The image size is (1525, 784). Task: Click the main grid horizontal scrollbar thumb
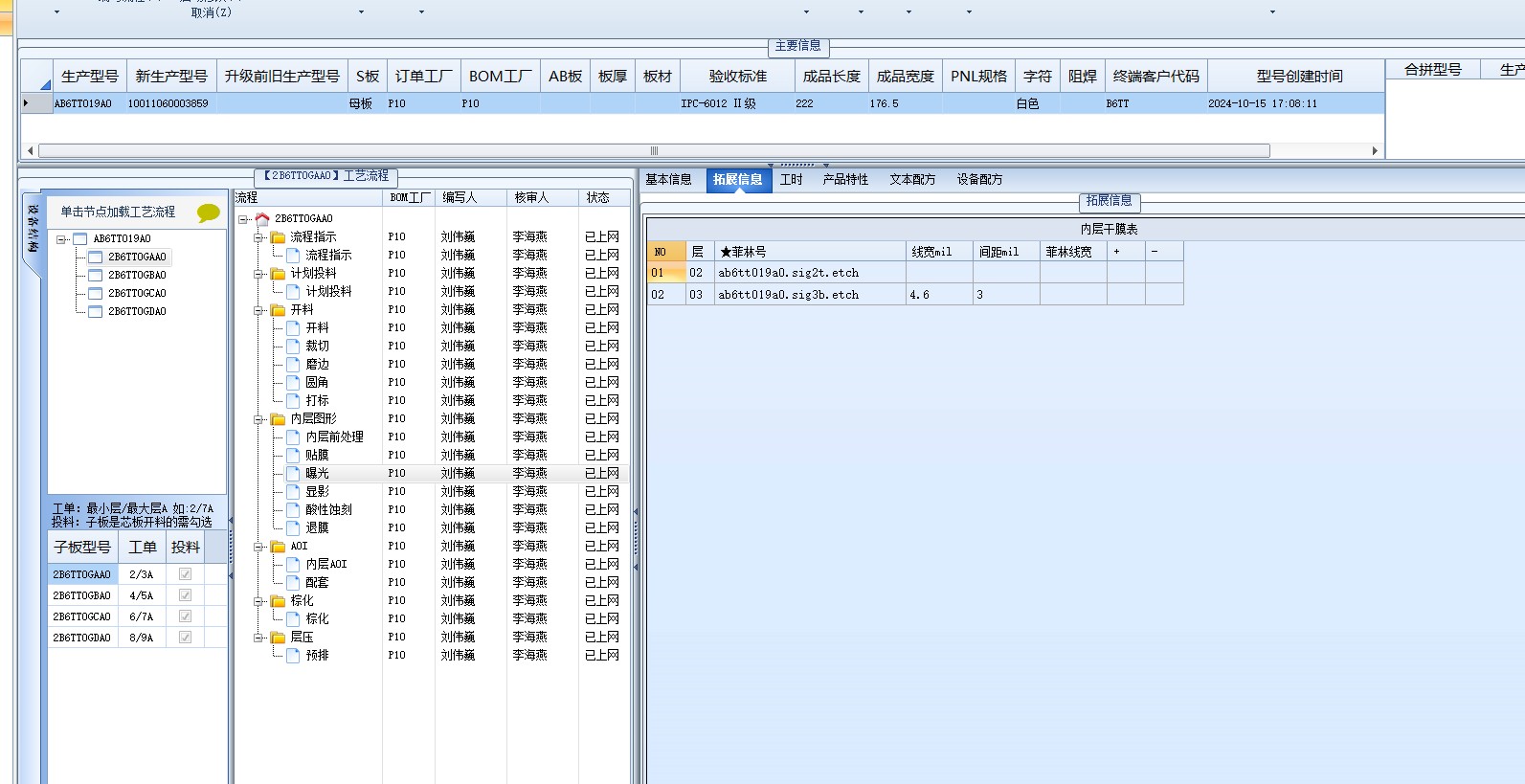(x=654, y=150)
